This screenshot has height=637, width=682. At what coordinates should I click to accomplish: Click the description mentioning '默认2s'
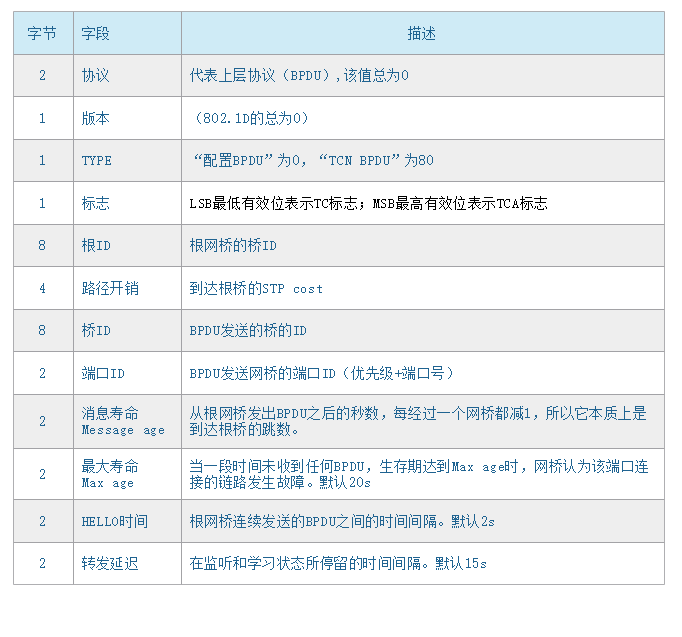point(342,521)
